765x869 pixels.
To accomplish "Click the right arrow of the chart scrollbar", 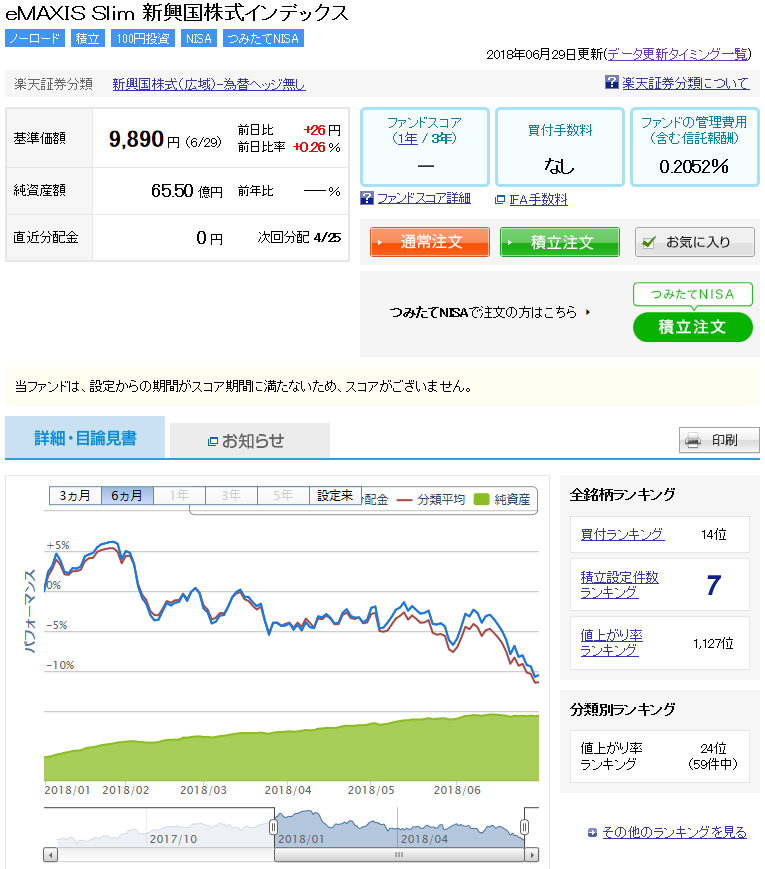I will point(532,855).
